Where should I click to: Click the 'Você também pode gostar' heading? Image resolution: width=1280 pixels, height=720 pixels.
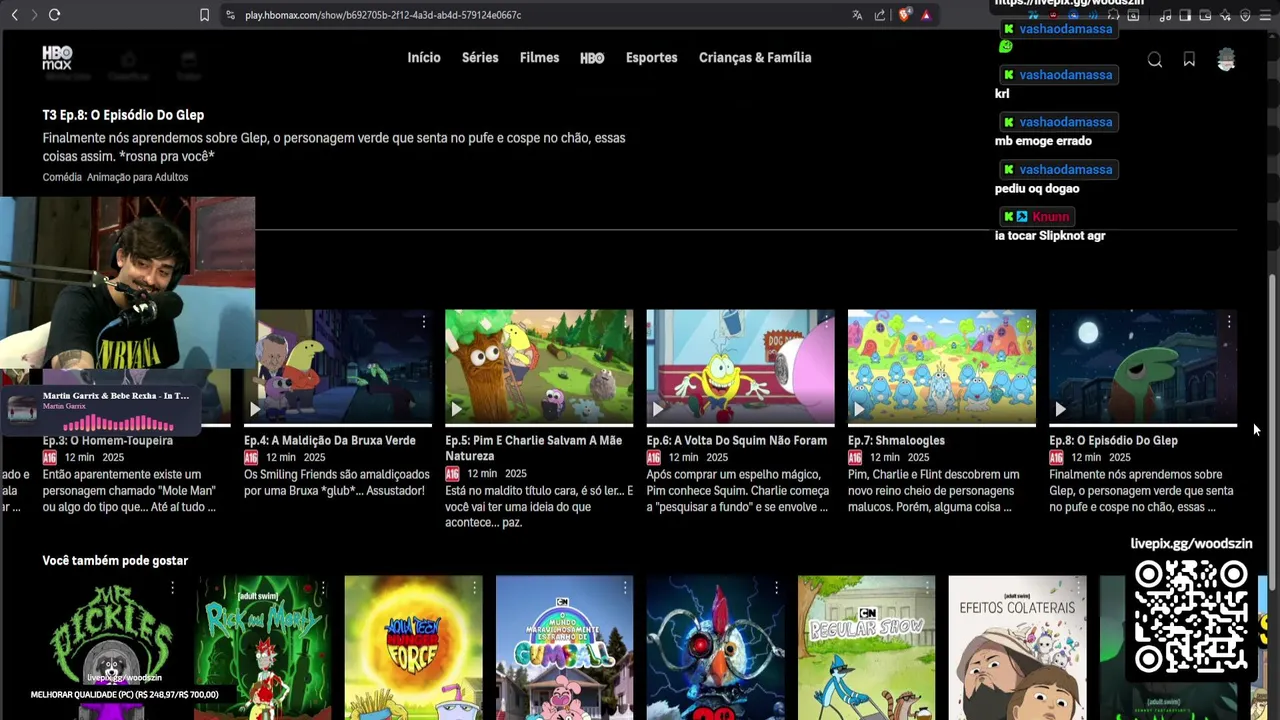(115, 560)
